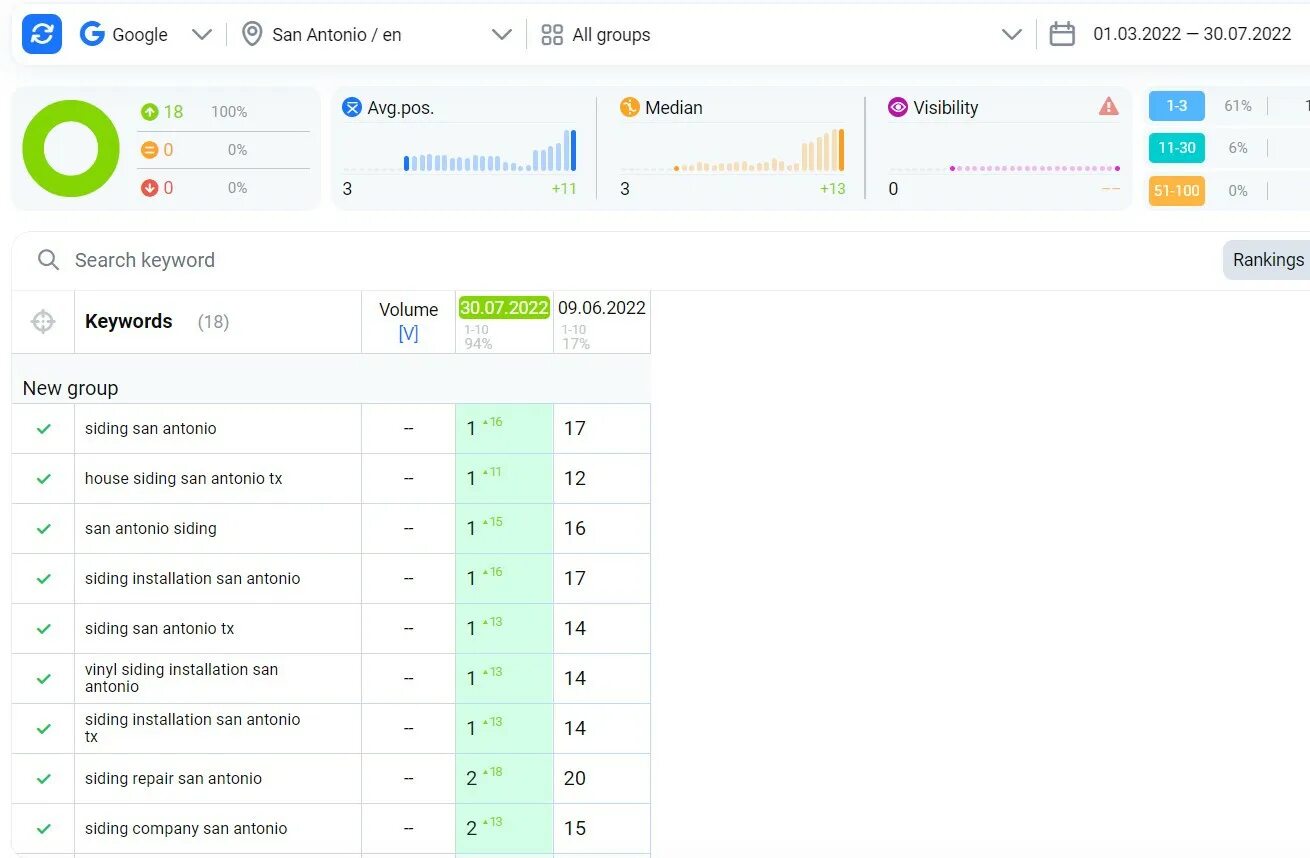
Task: Click the Keywords column header
Action: click(129, 321)
